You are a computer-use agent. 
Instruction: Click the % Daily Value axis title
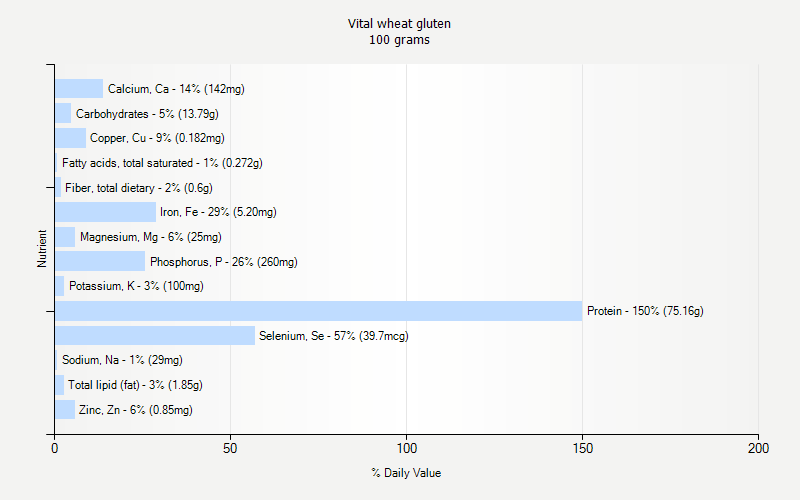pos(406,473)
